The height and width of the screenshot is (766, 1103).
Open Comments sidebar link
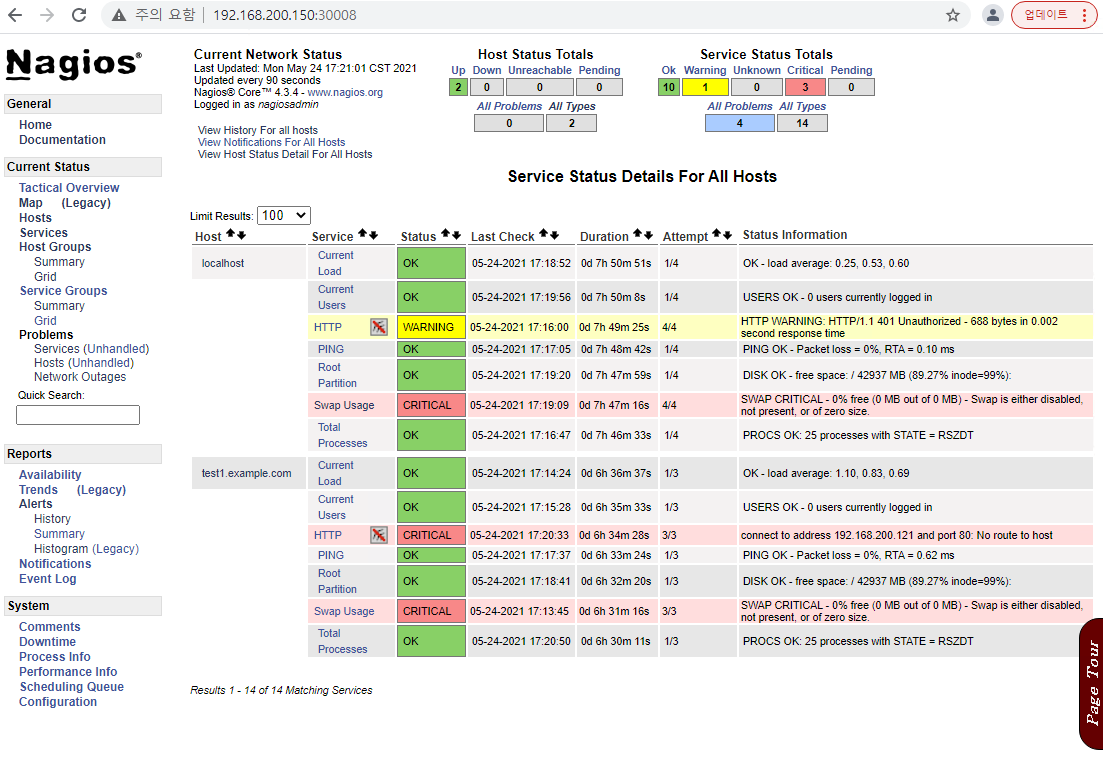coord(49,627)
